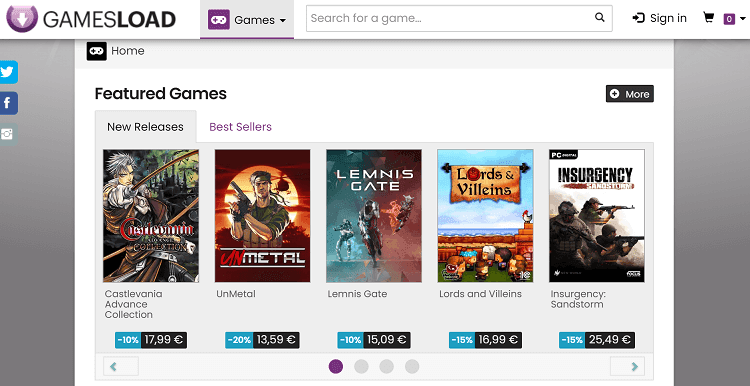This screenshot has width=750, height=386.
Task: Click the magnifying glass search icon
Action: point(599,18)
